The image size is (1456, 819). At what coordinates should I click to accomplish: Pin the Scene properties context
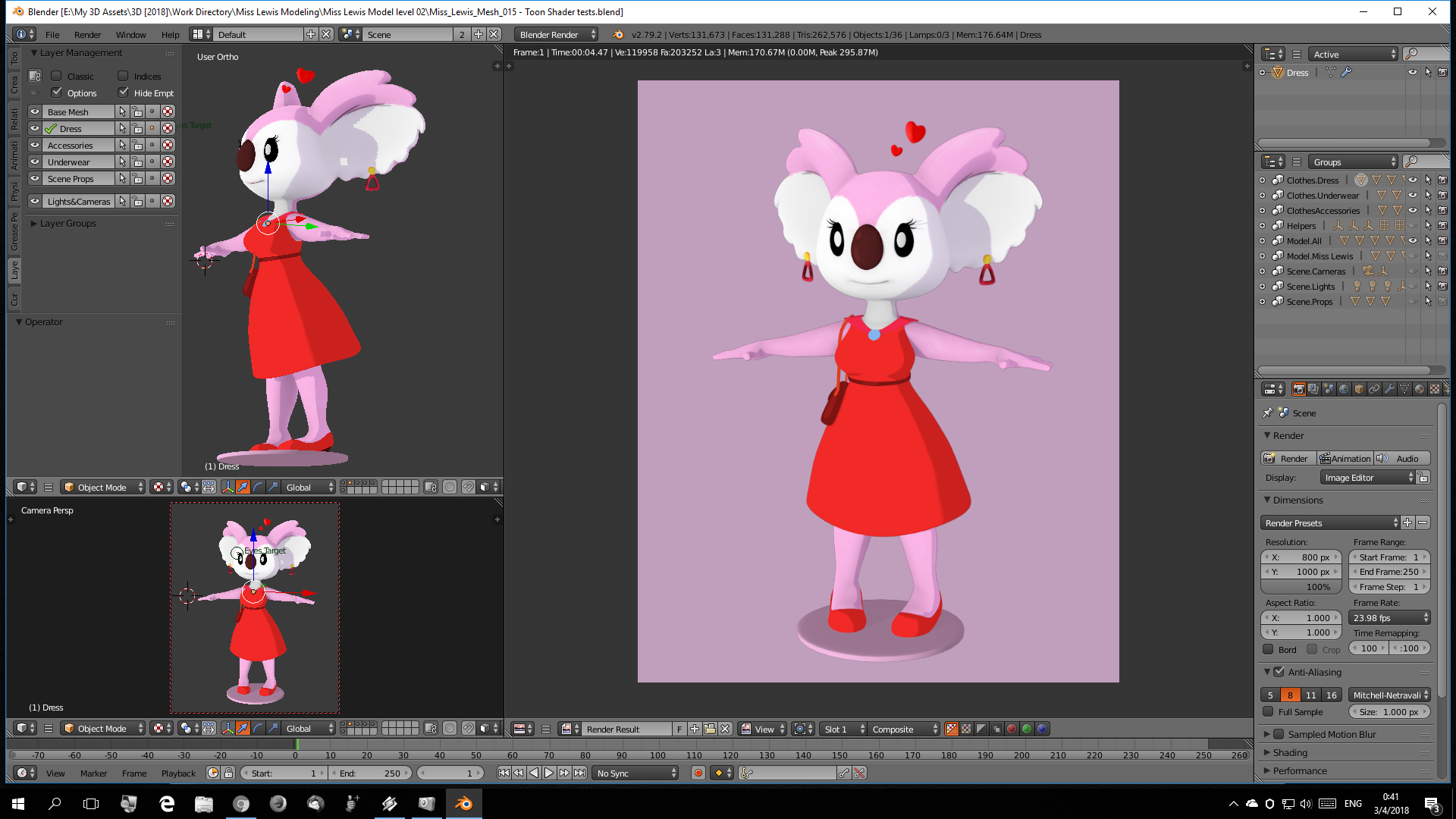point(1267,413)
